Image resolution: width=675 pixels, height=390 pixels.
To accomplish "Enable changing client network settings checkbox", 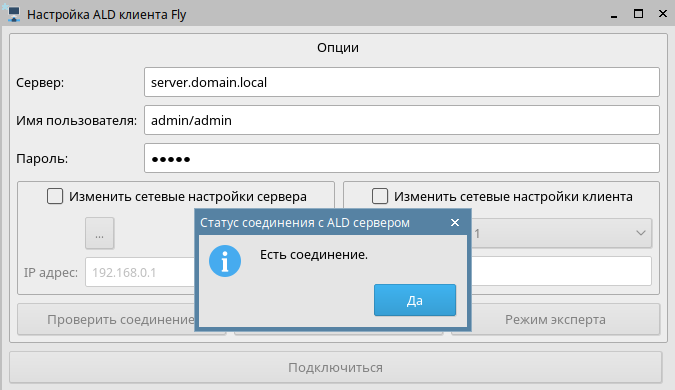I will tap(380, 196).
